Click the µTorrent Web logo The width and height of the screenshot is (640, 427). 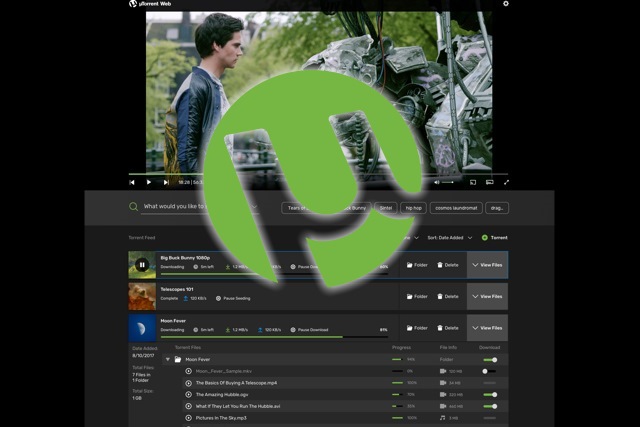click(x=150, y=4)
